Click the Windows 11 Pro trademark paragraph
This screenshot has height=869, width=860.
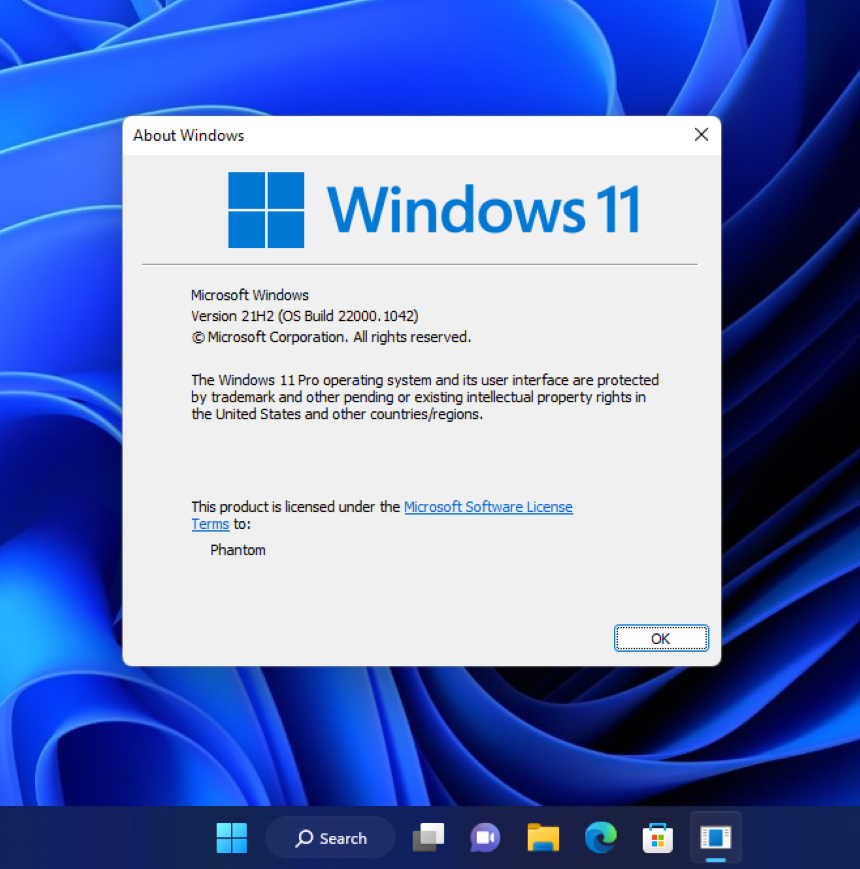(x=425, y=397)
